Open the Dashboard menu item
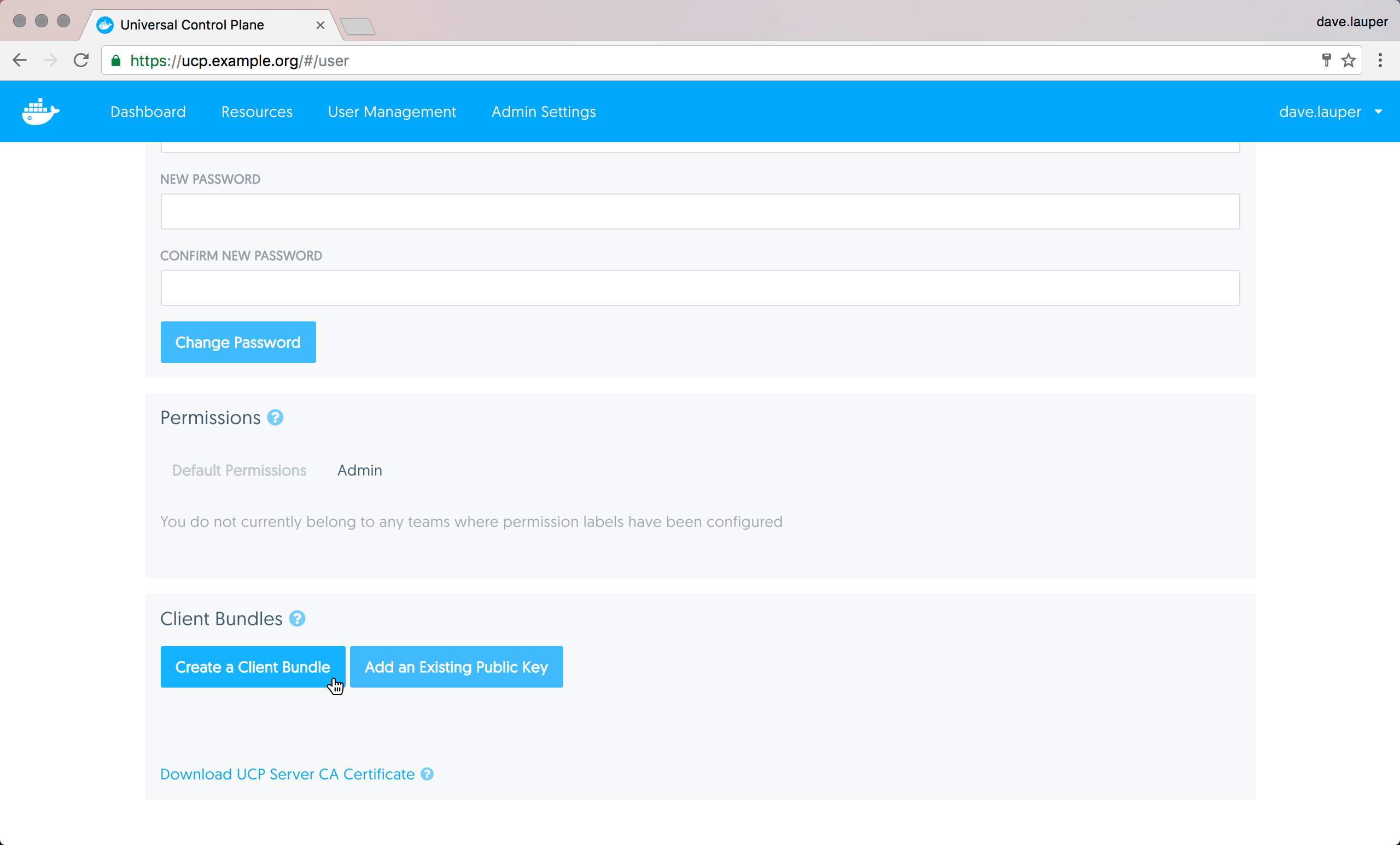Viewport: 1400px width, 845px height. (x=148, y=112)
